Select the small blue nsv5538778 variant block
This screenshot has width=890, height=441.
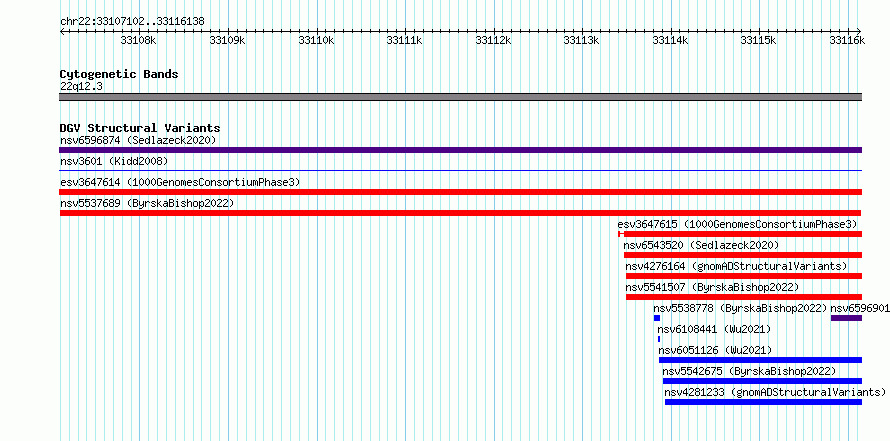[657, 318]
